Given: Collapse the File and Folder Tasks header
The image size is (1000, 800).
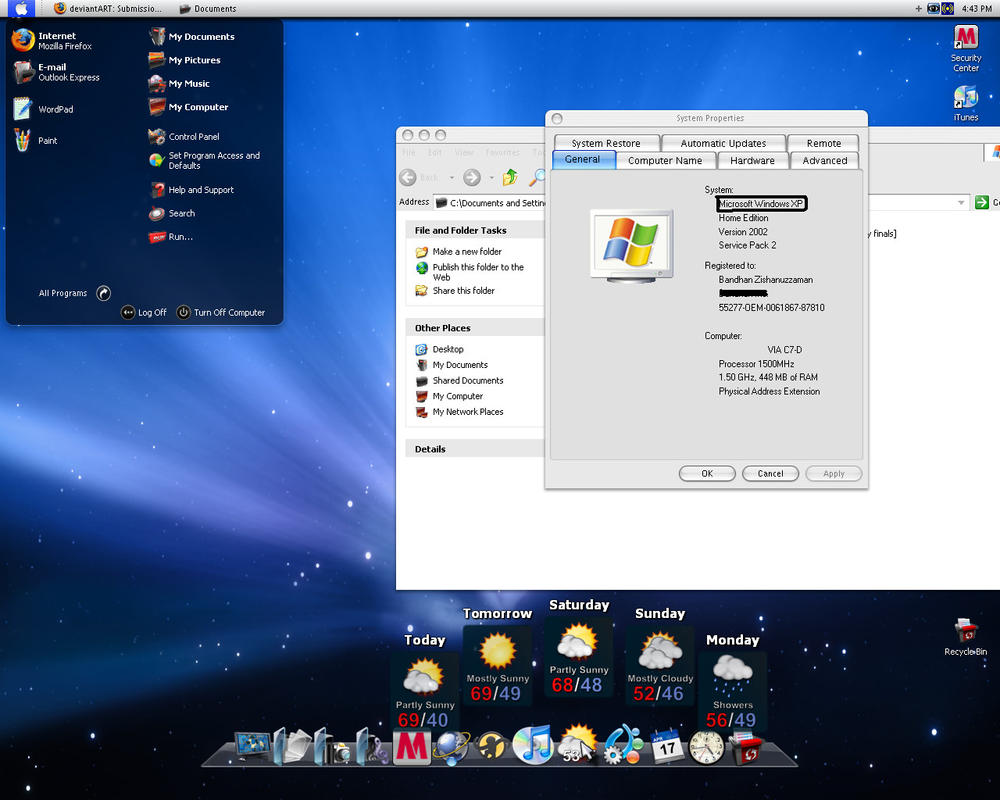Looking at the screenshot, I should coord(475,230).
